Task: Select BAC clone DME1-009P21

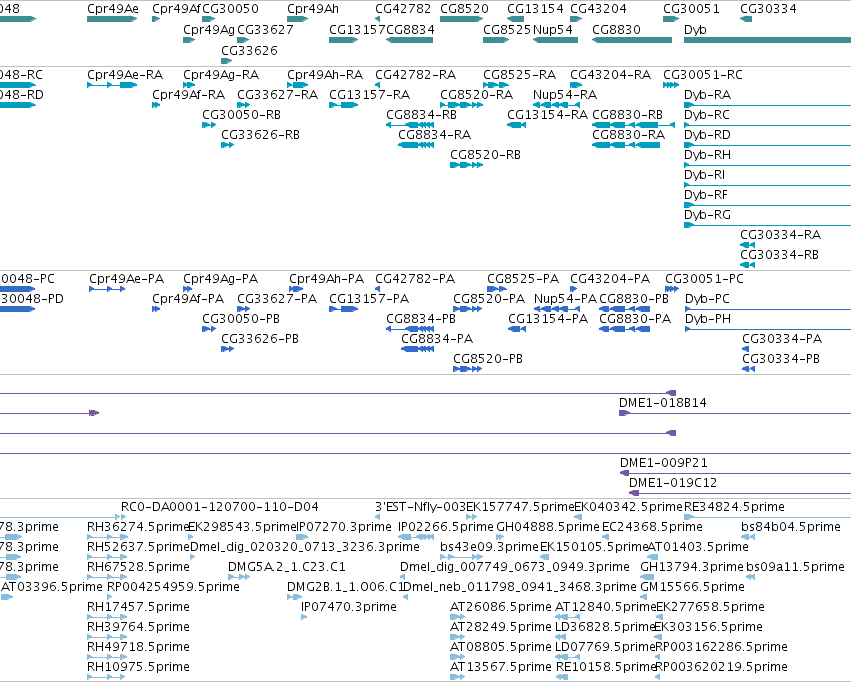Action: pyautogui.click(x=735, y=473)
